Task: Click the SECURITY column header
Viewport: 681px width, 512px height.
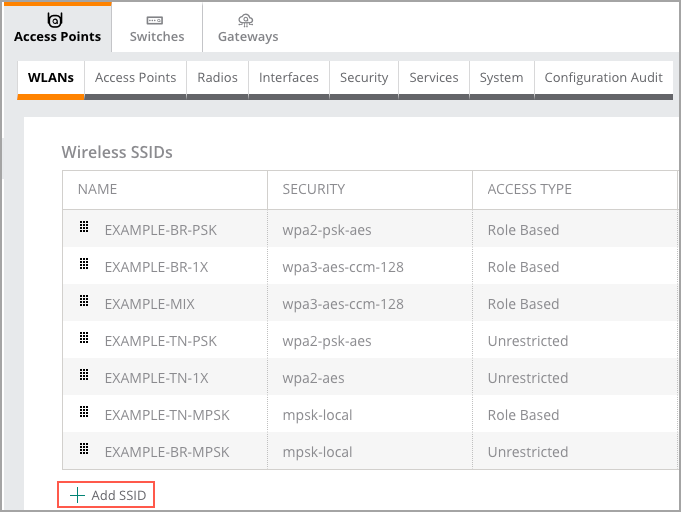Action: pyautogui.click(x=314, y=189)
